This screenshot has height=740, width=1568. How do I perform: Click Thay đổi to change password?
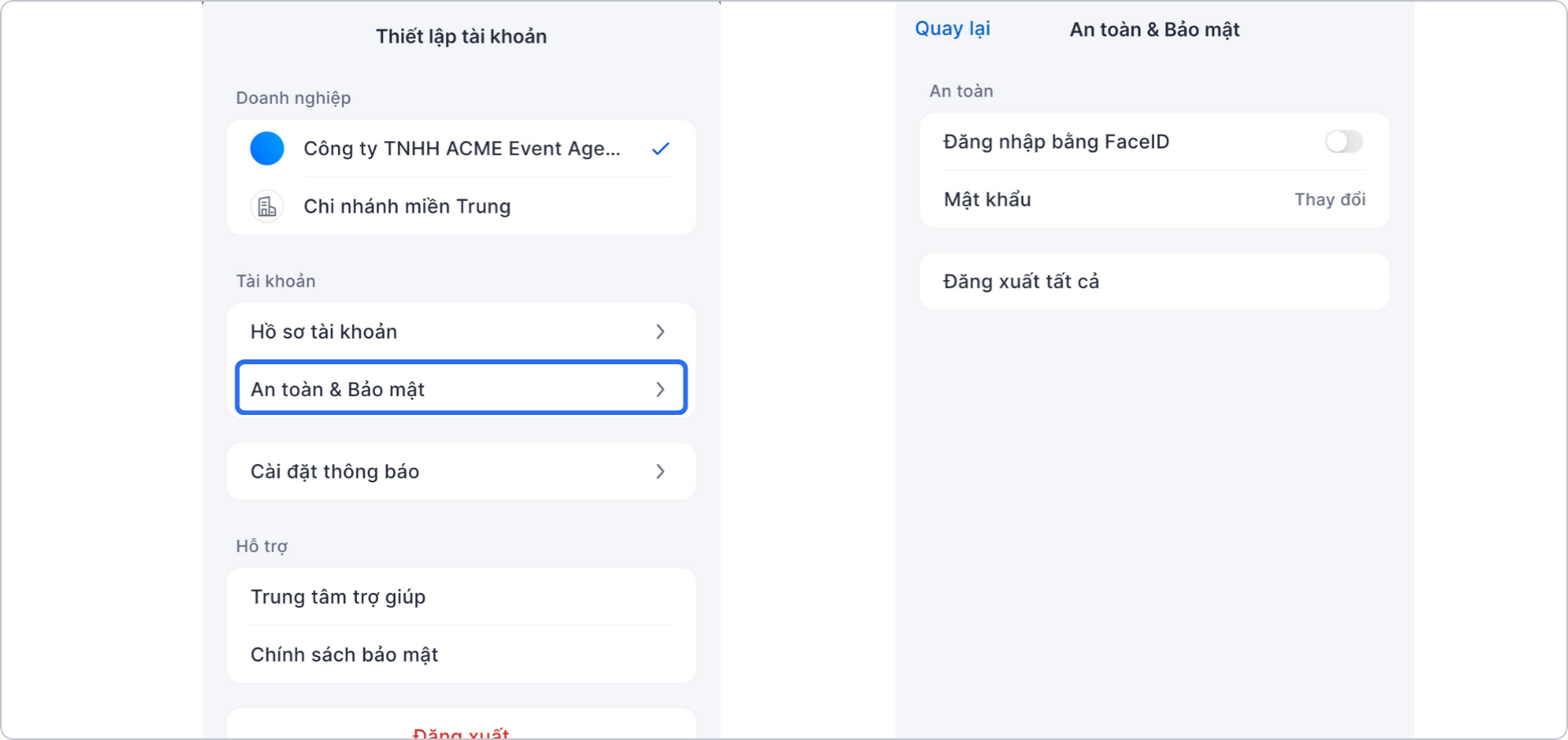coord(1330,199)
